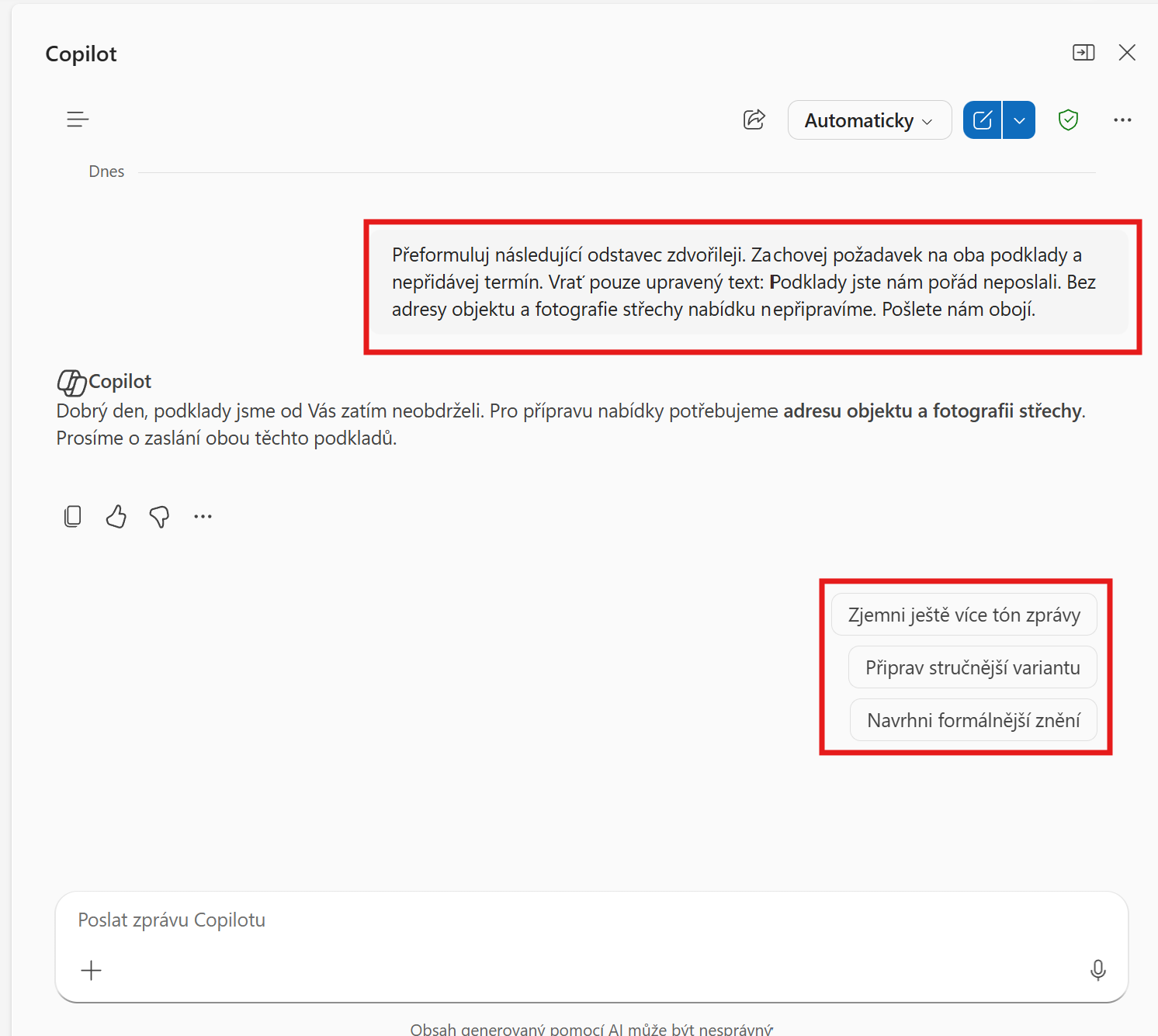Activate the microphone for voice input
The width and height of the screenshot is (1158, 1036).
point(1097,970)
